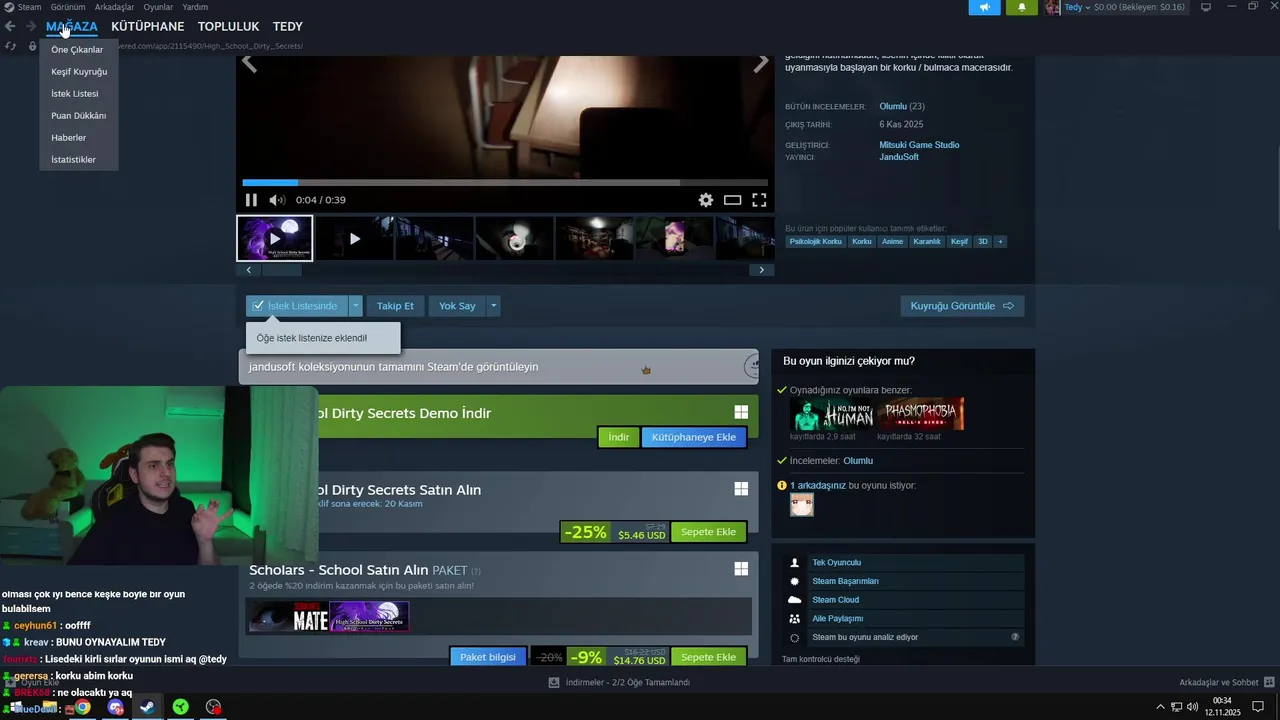Select İstatistikler from store menu
Viewport: 1280px width, 720px height.
pyautogui.click(x=74, y=160)
